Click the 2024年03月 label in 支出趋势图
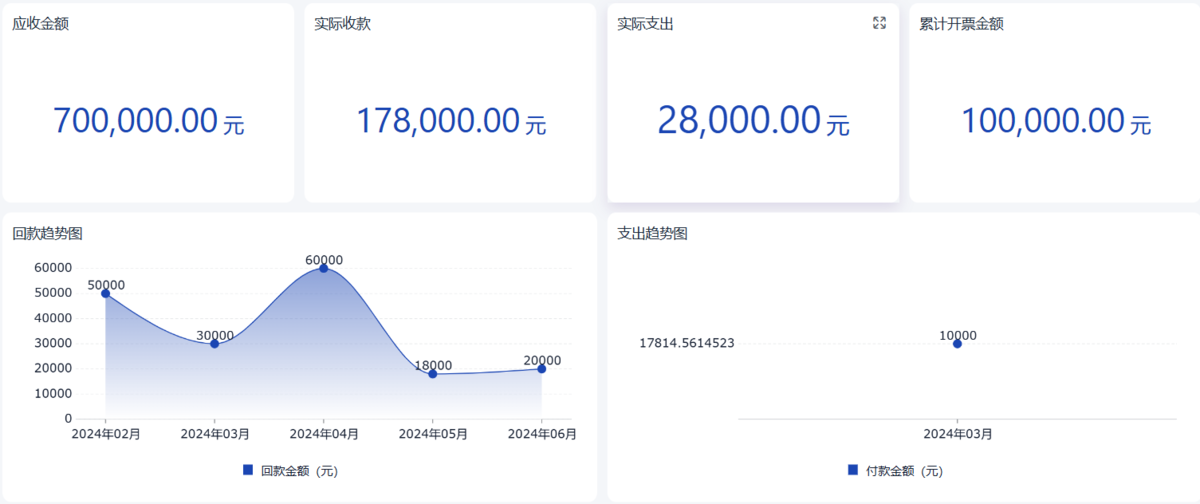Image resolution: width=1200 pixels, height=504 pixels. coord(957,434)
